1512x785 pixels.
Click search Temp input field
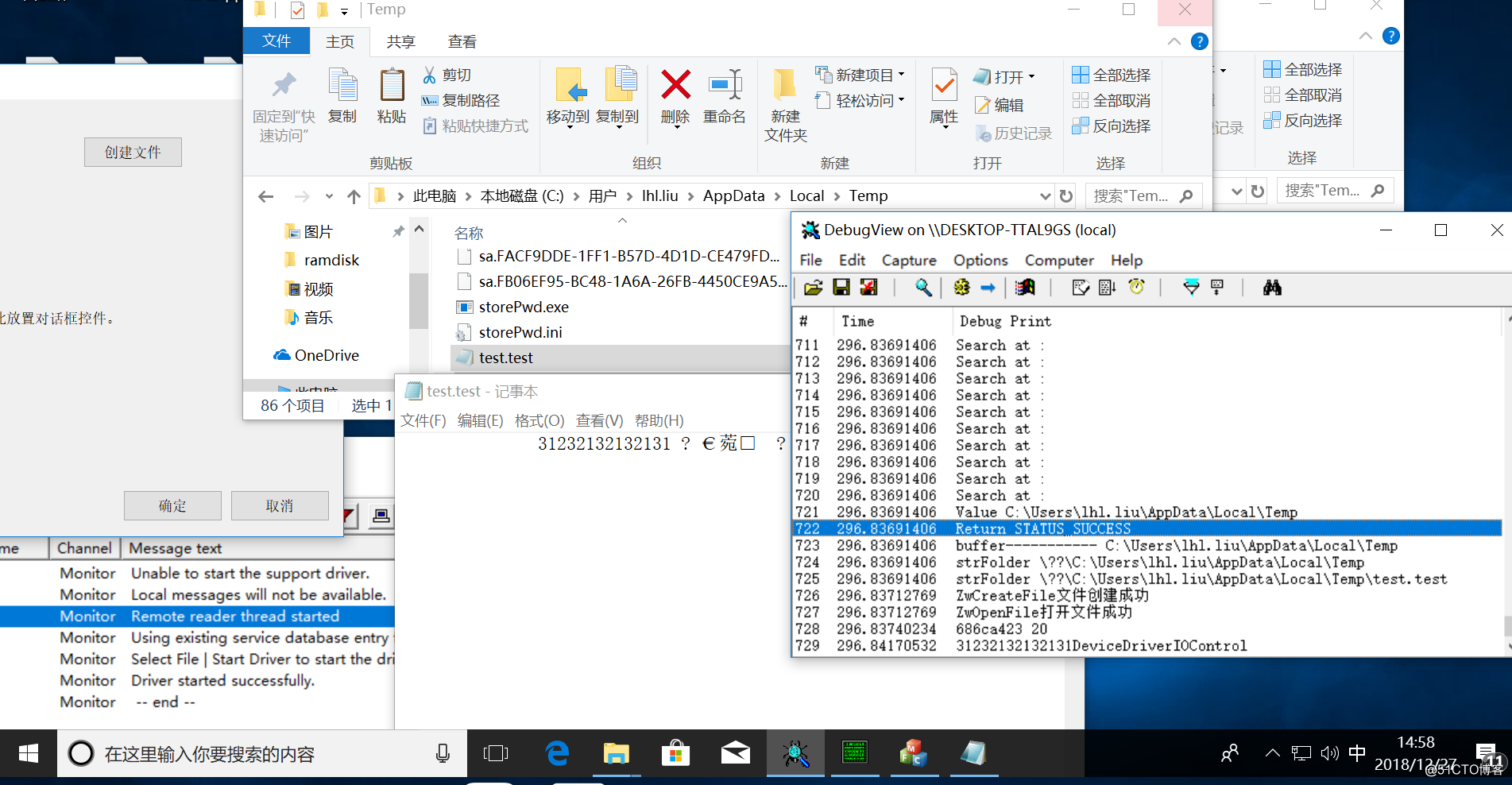(1145, 195)
